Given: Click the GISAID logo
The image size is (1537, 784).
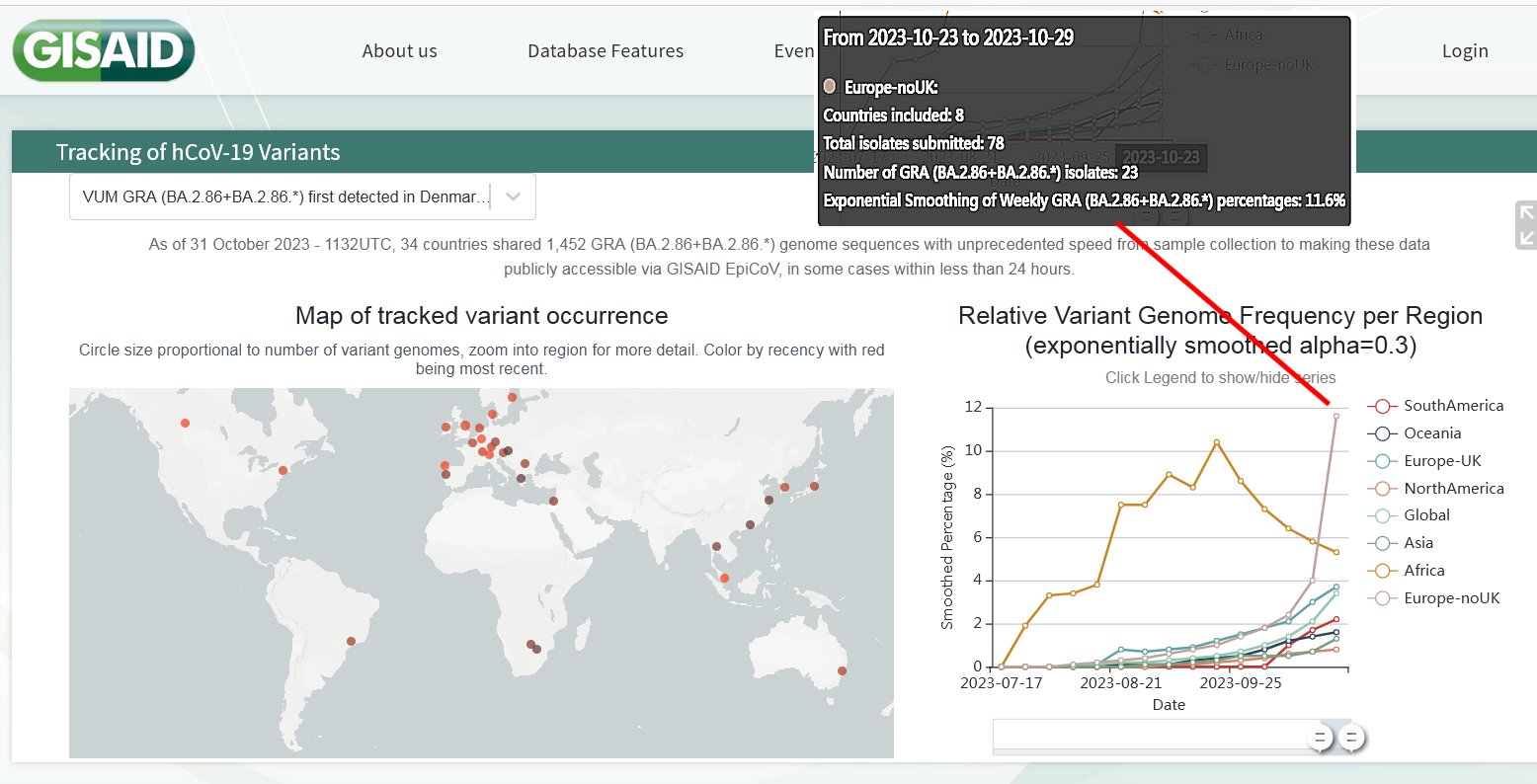Looking at the screenshot, I should pos(104,50).
